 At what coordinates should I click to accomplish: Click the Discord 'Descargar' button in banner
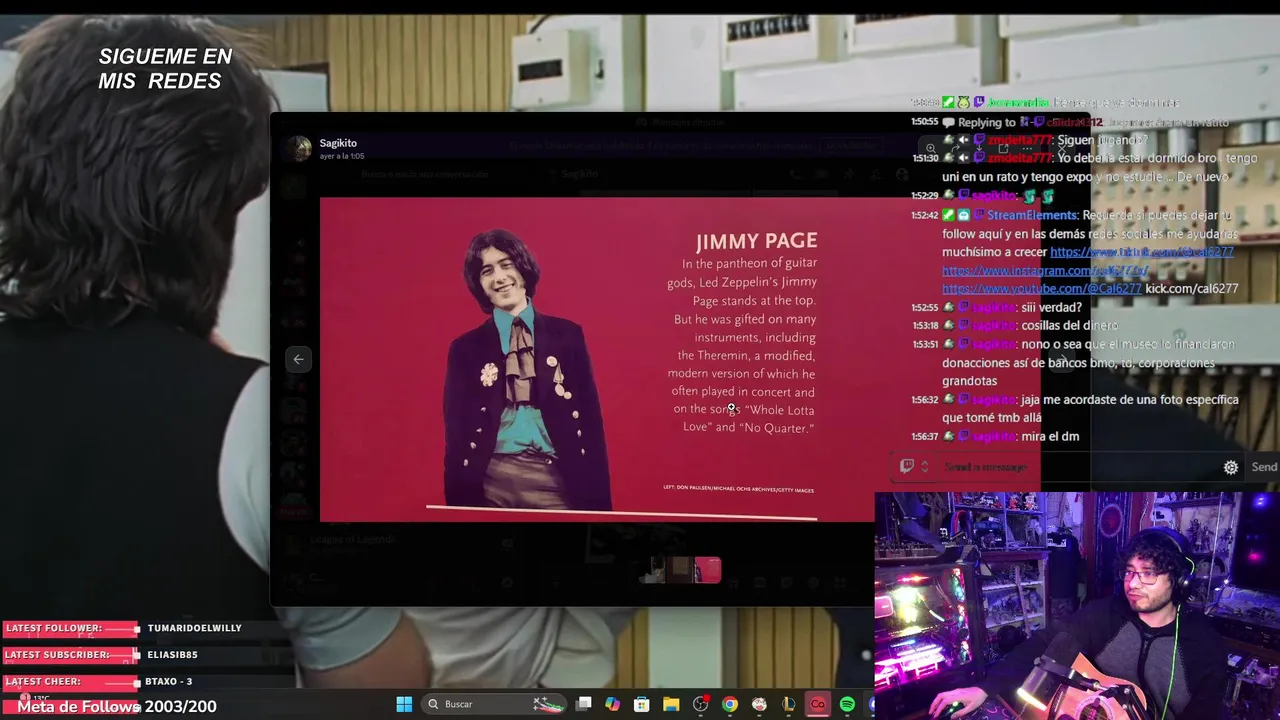851,146
